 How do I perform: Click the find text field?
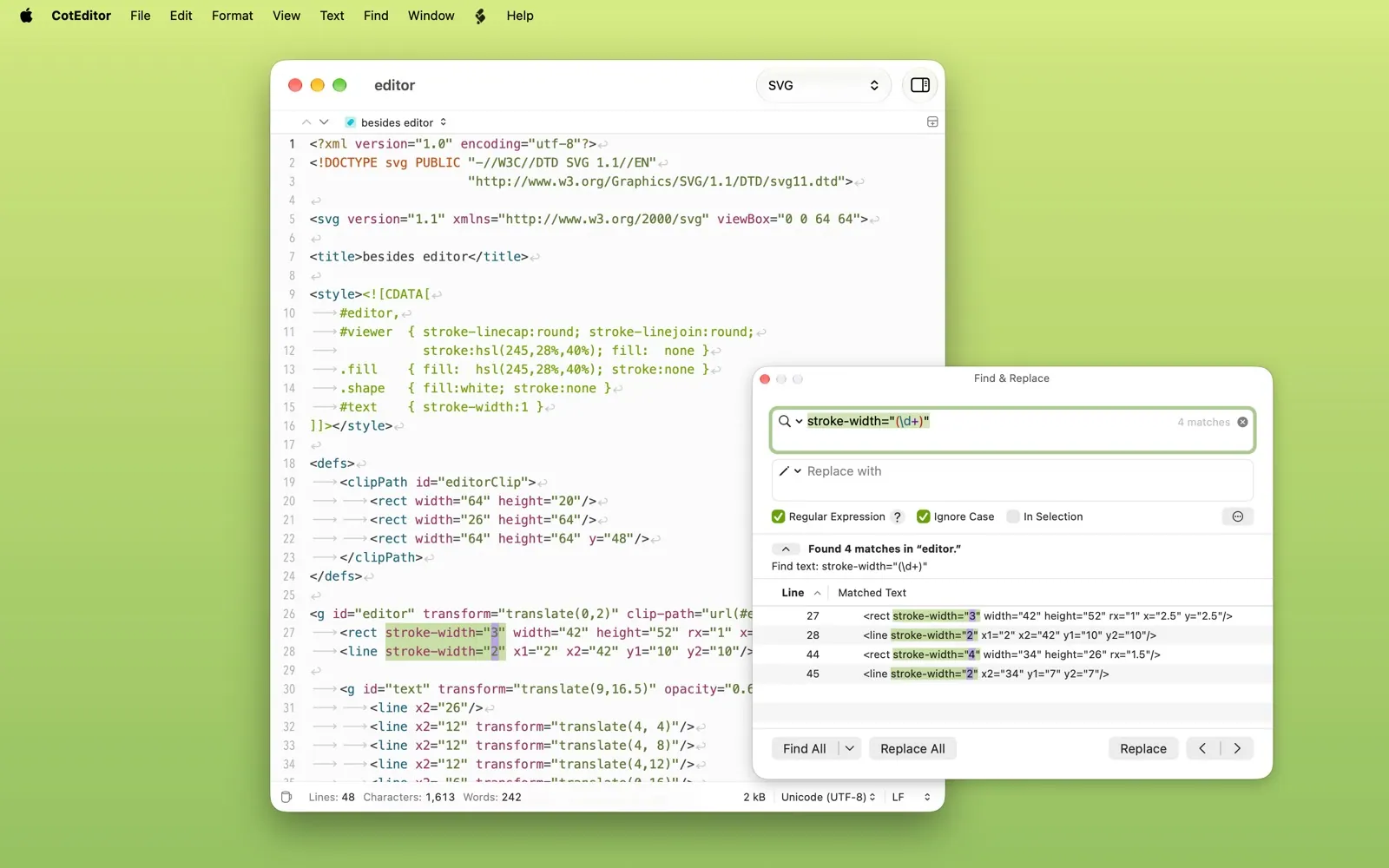click(1012, 430)
